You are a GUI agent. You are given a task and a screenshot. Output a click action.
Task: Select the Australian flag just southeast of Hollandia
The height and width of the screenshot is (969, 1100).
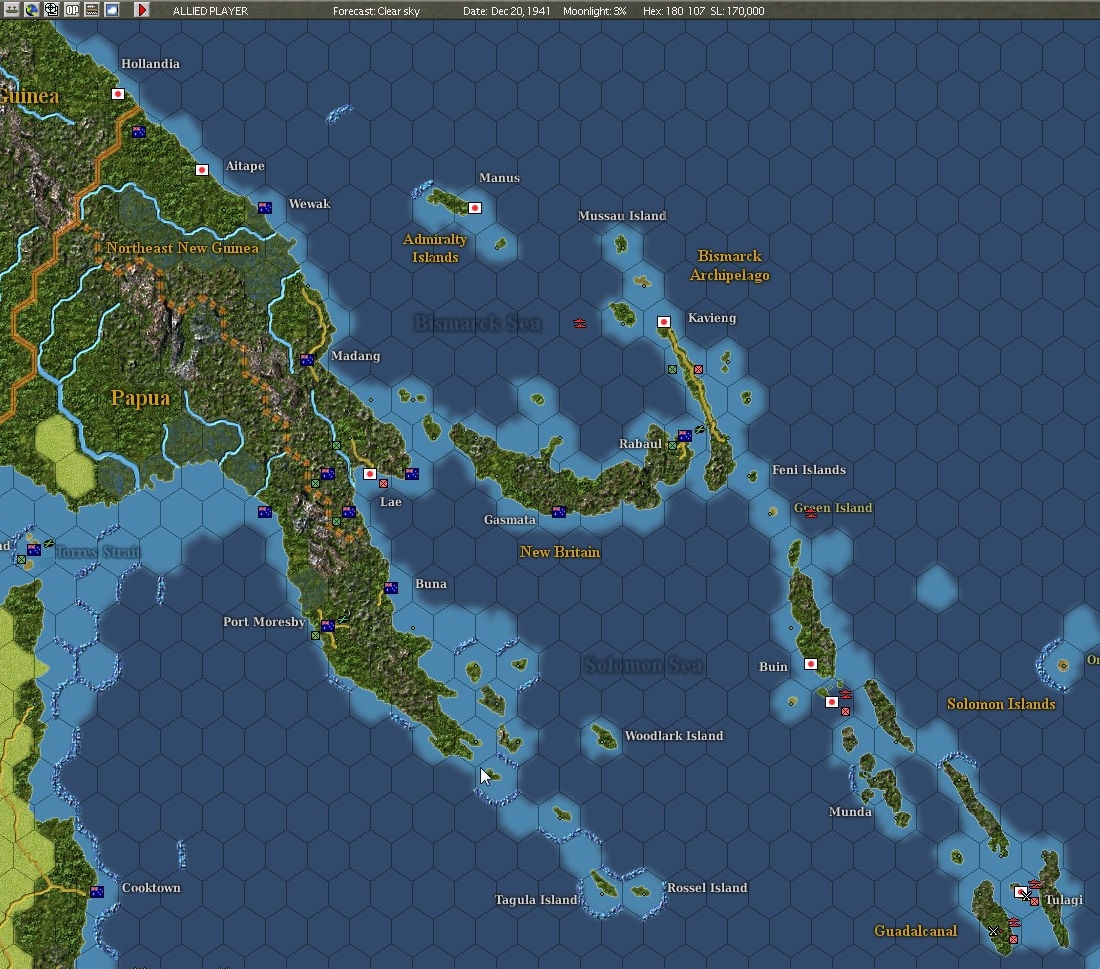click(139, 132)
